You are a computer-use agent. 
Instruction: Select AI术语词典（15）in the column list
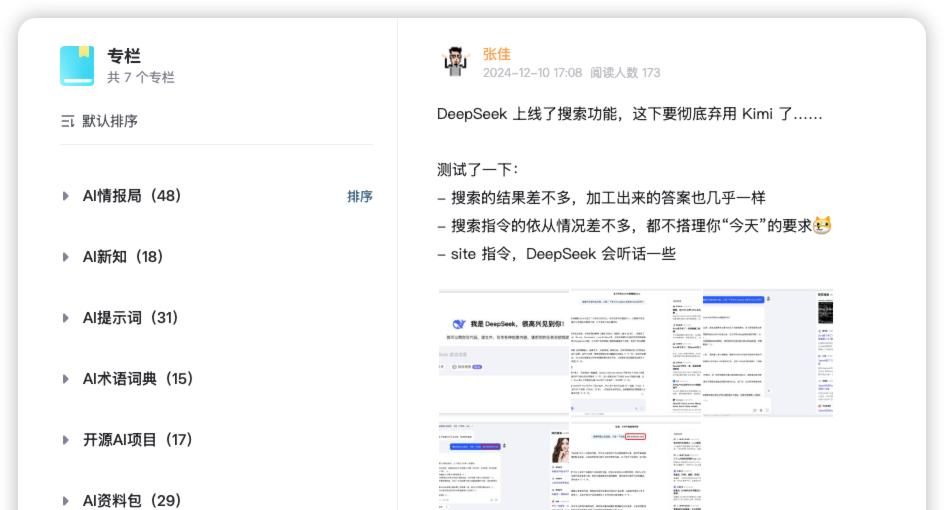(x=138, y=379)
